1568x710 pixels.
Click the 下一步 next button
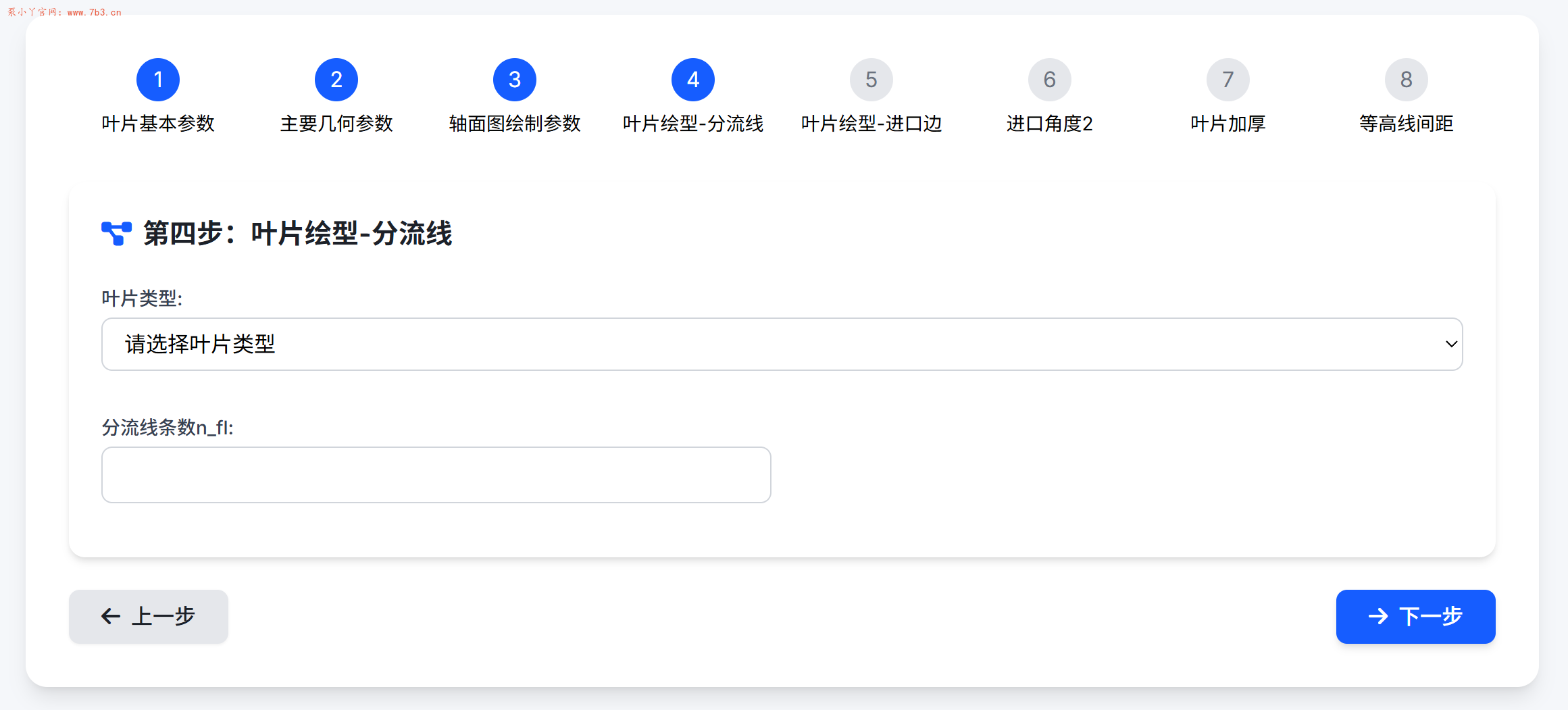pos(1416,617)
